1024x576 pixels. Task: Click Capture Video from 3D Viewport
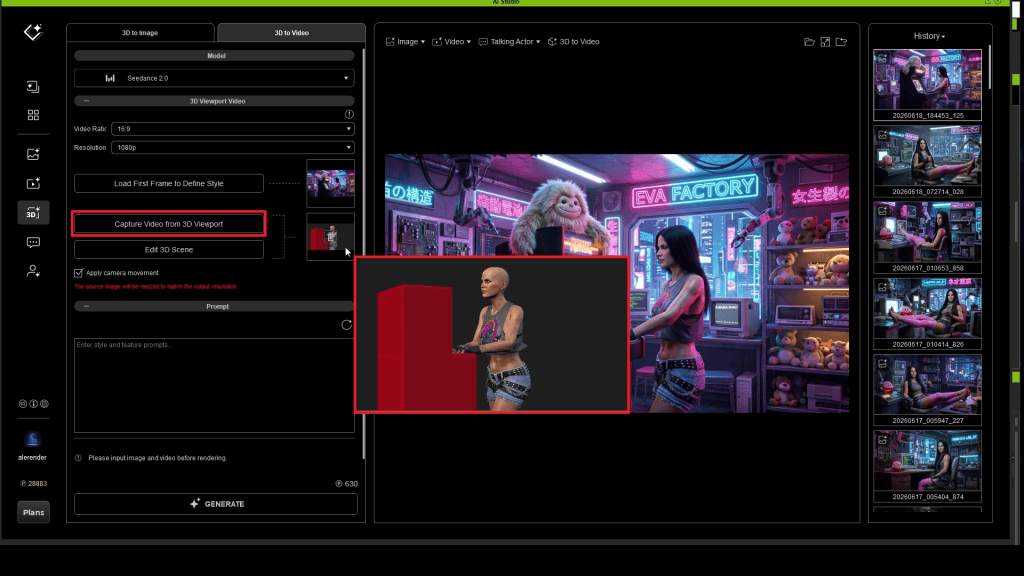(x=168, y=224)
